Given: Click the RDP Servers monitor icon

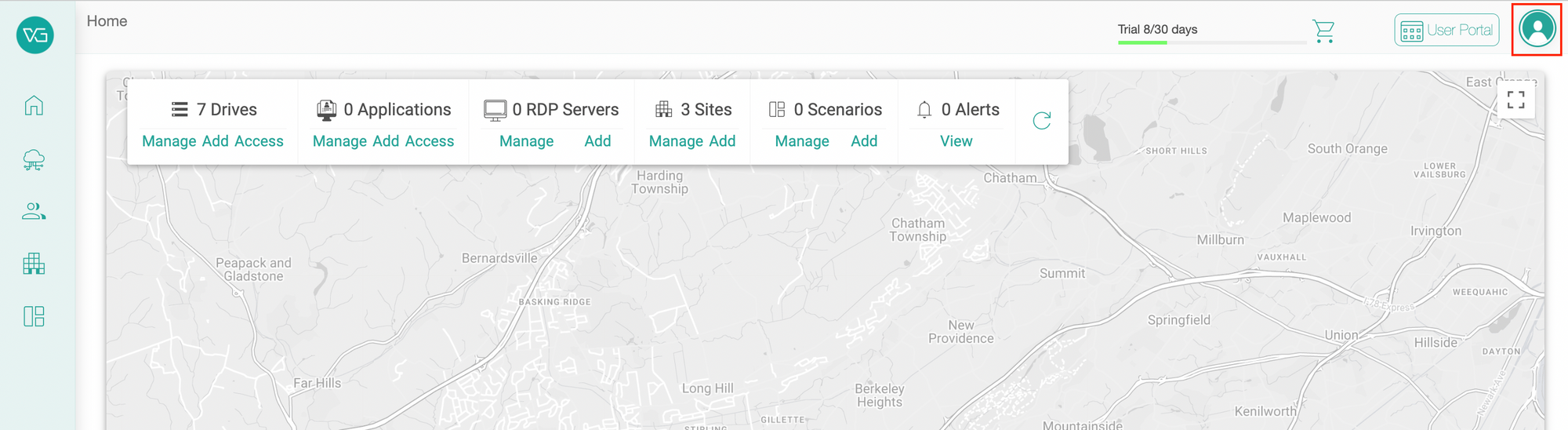Looking at the screenshot, I should (495, 110).
